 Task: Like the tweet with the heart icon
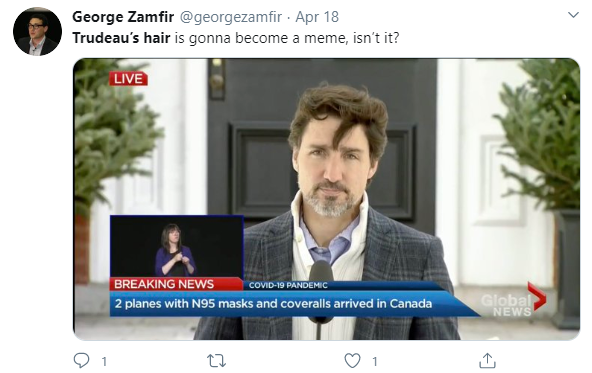(352, 361)
